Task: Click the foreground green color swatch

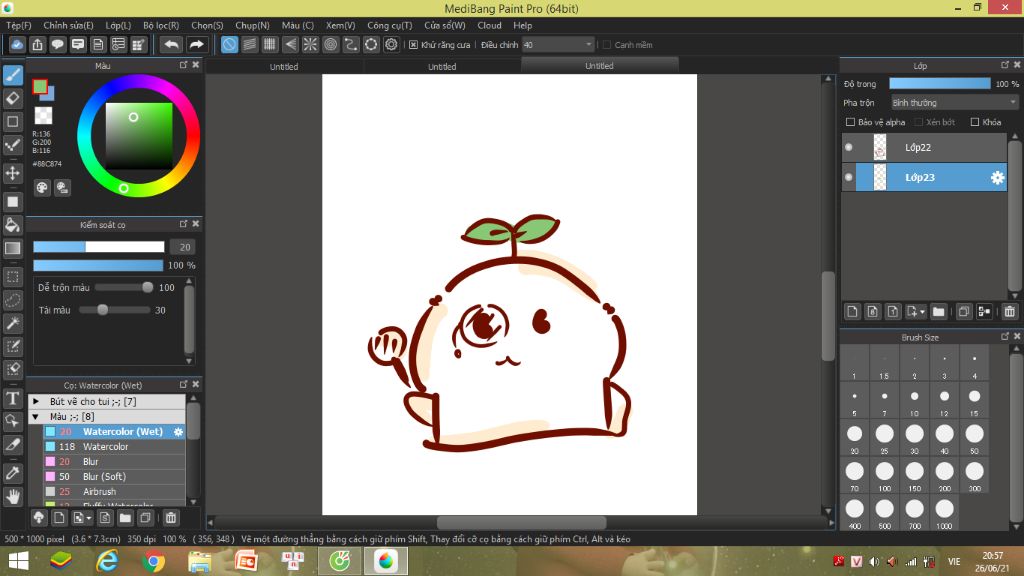Action: [x=40, y=87]
